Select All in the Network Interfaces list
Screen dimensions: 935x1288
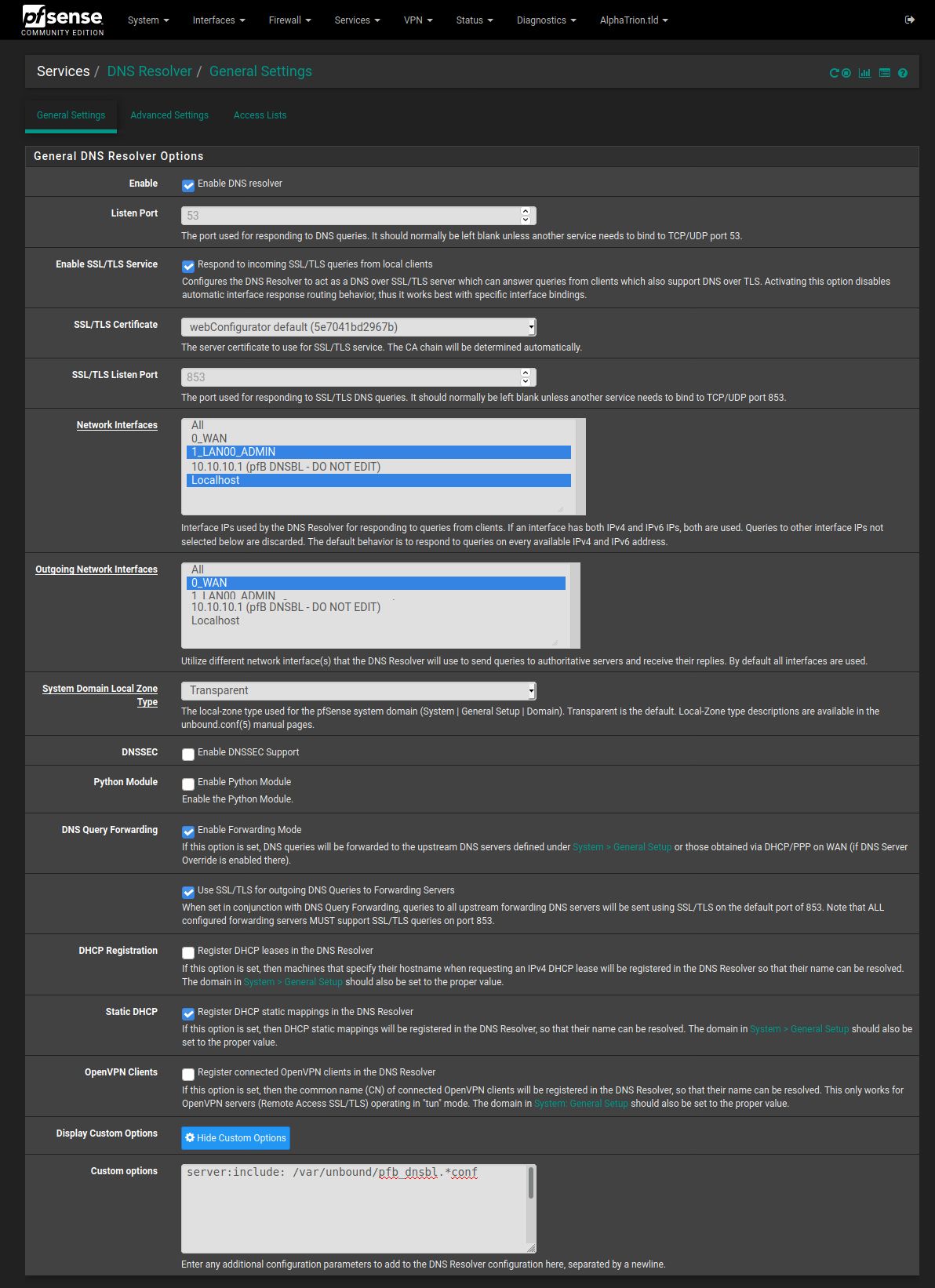[379, 425]
